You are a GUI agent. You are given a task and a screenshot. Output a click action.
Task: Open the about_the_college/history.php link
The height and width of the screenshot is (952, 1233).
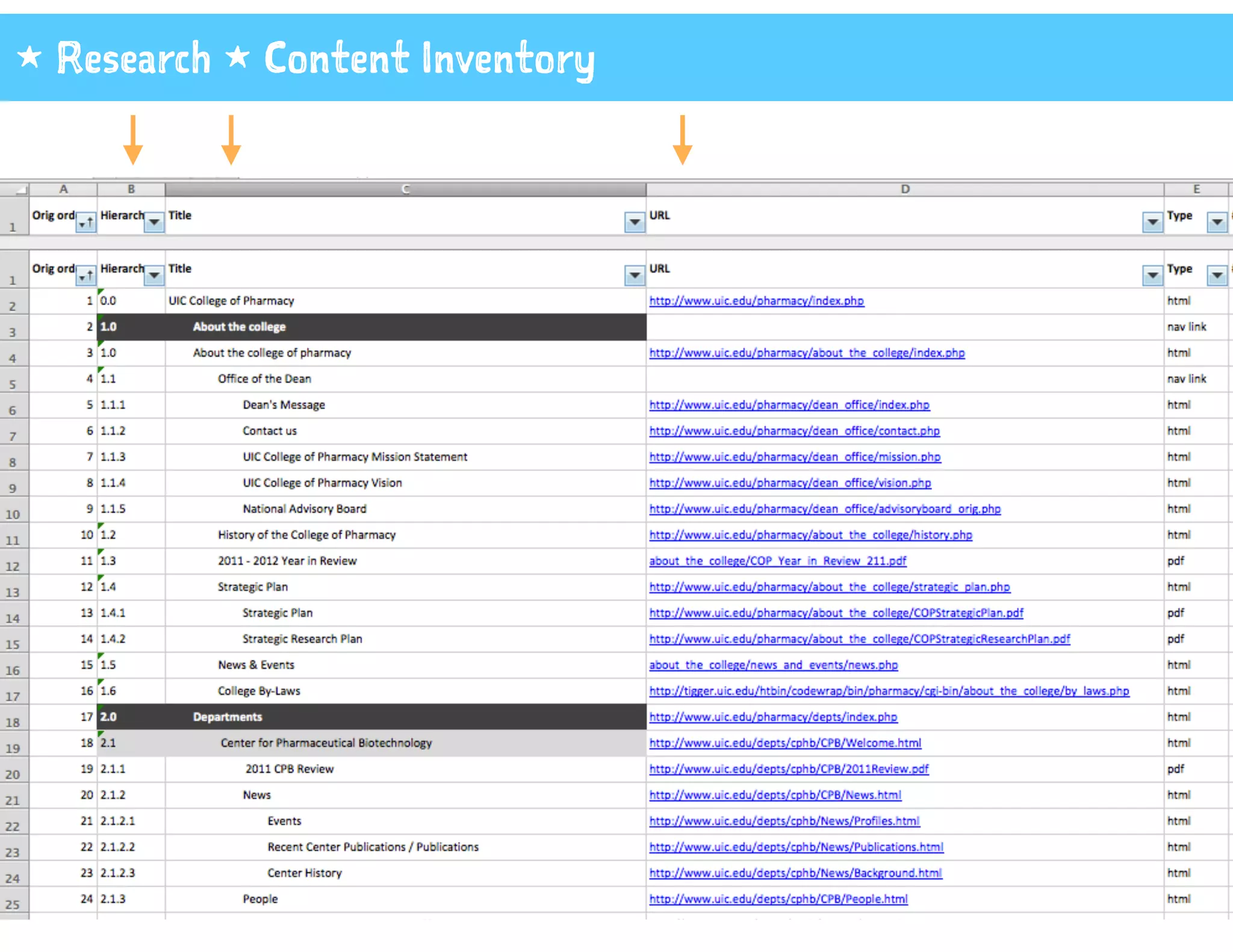click(x=810, y=535)
